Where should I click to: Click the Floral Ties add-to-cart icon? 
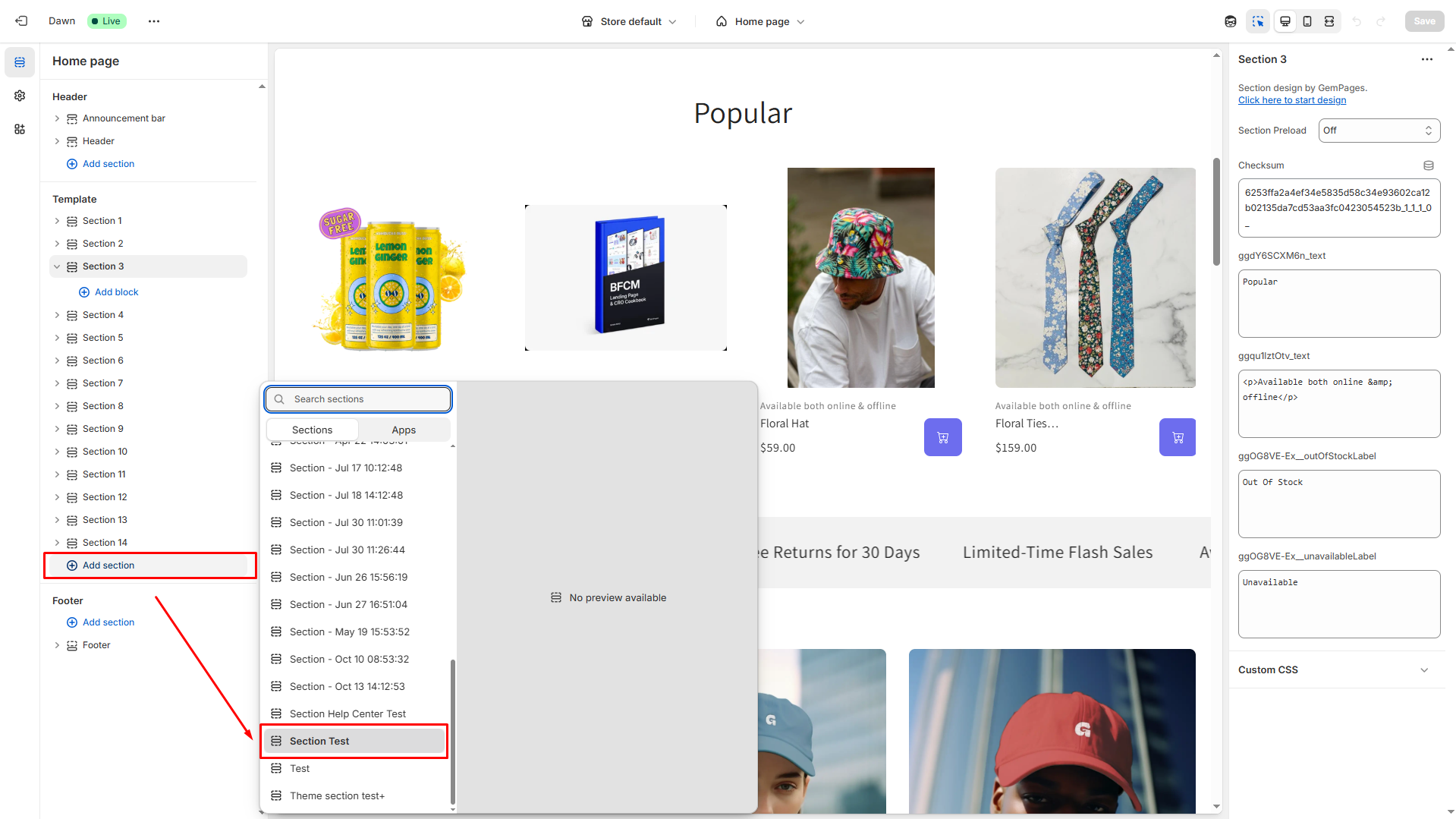pos(1177,437)
